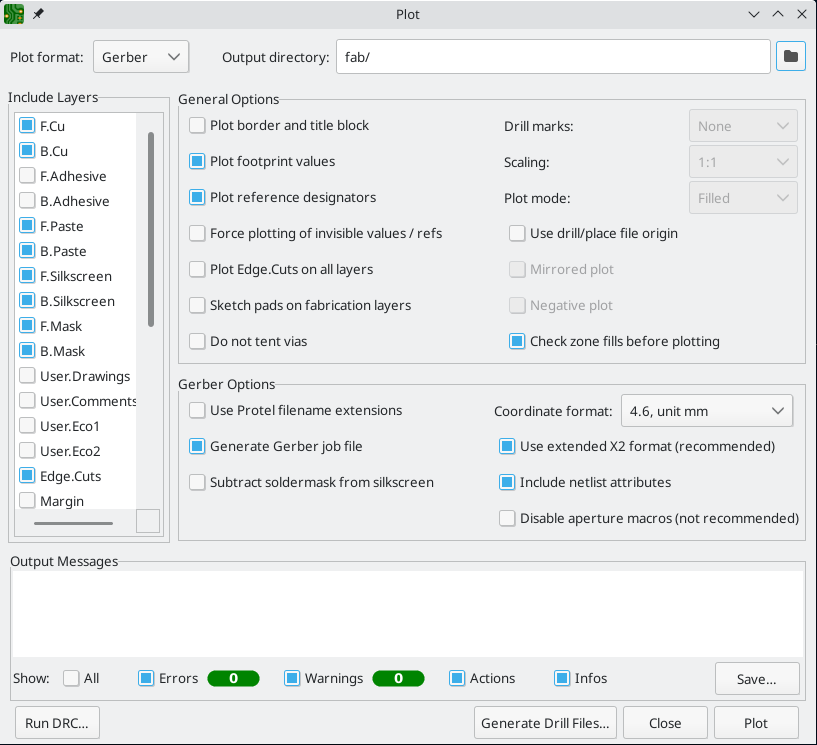Check Use Protel filename extensions
This screenshot has height=745, width=817.
click(198, 410)
